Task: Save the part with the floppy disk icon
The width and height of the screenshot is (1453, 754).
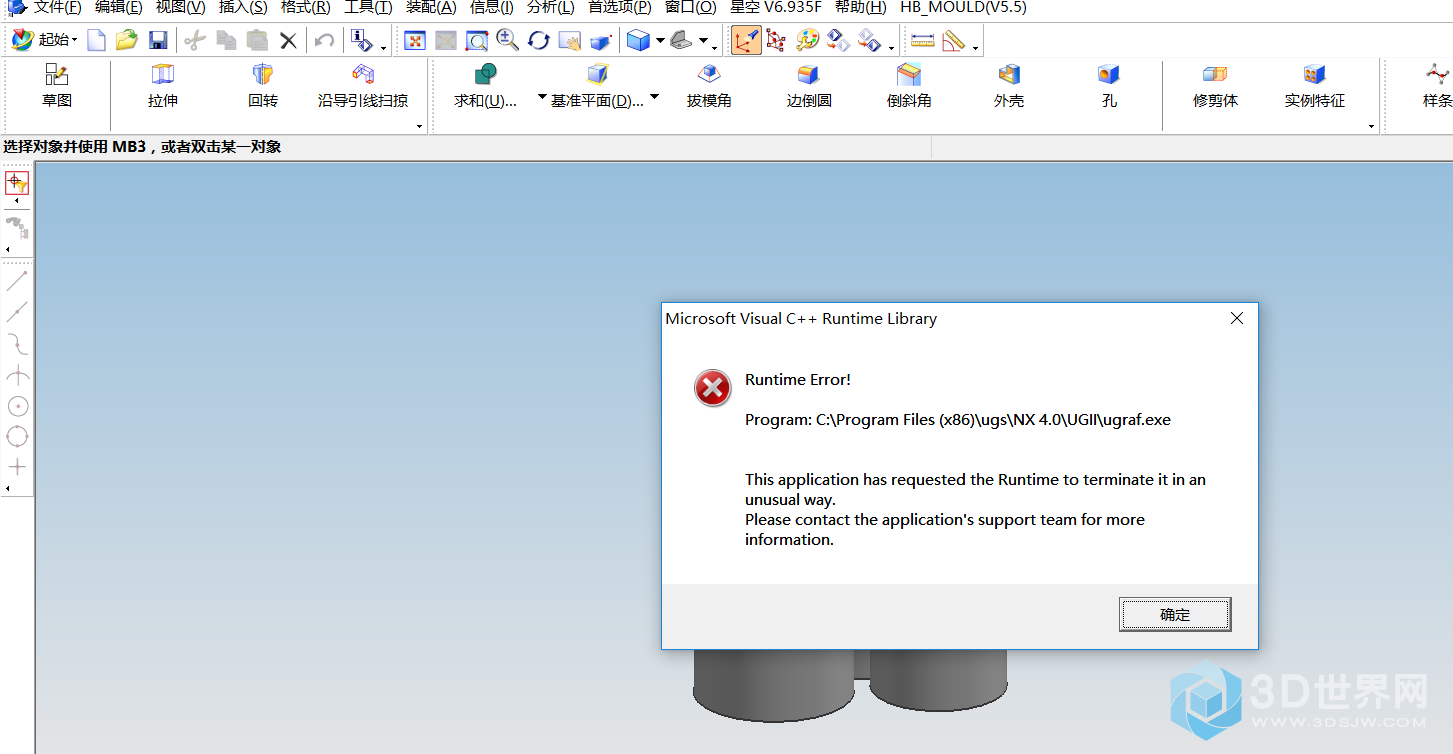Action: [x=158, y=40]
